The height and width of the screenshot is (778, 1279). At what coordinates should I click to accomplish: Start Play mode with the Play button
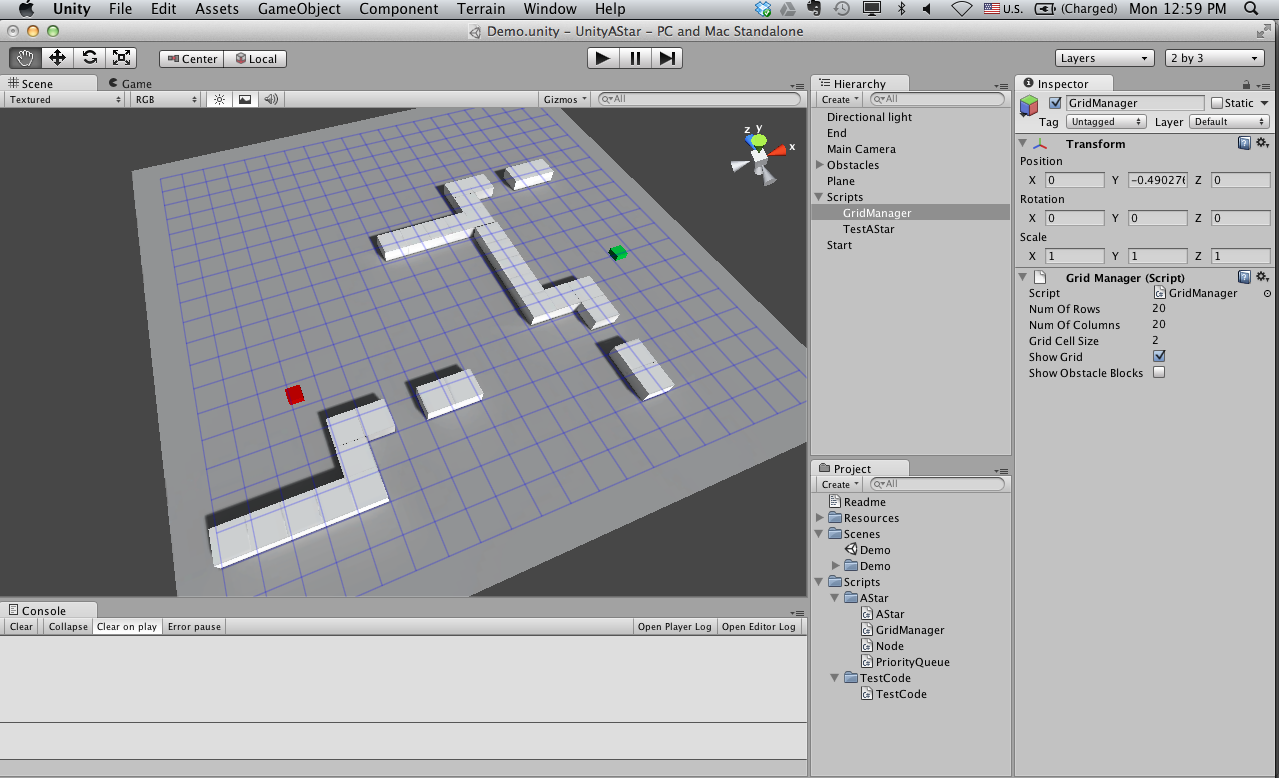[x=603, y=58]
